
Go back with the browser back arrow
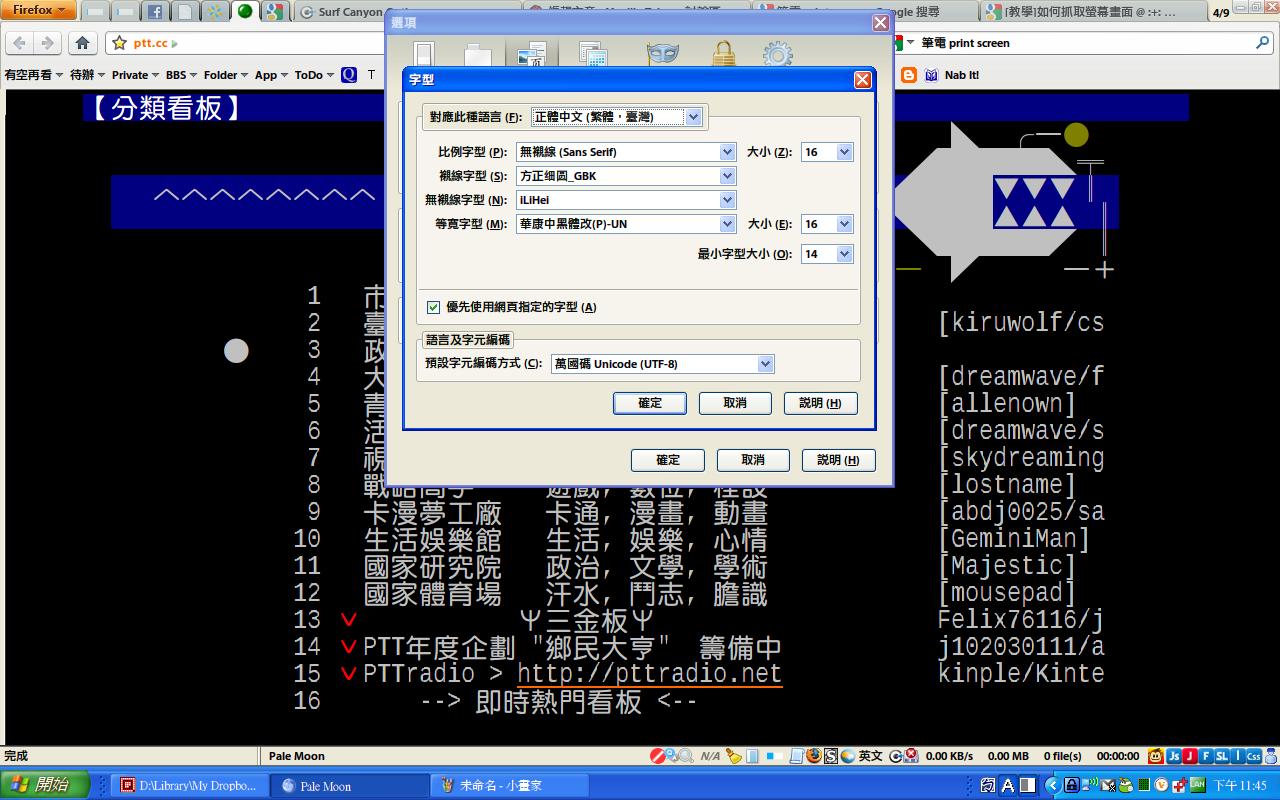click(x=21, y=43)
